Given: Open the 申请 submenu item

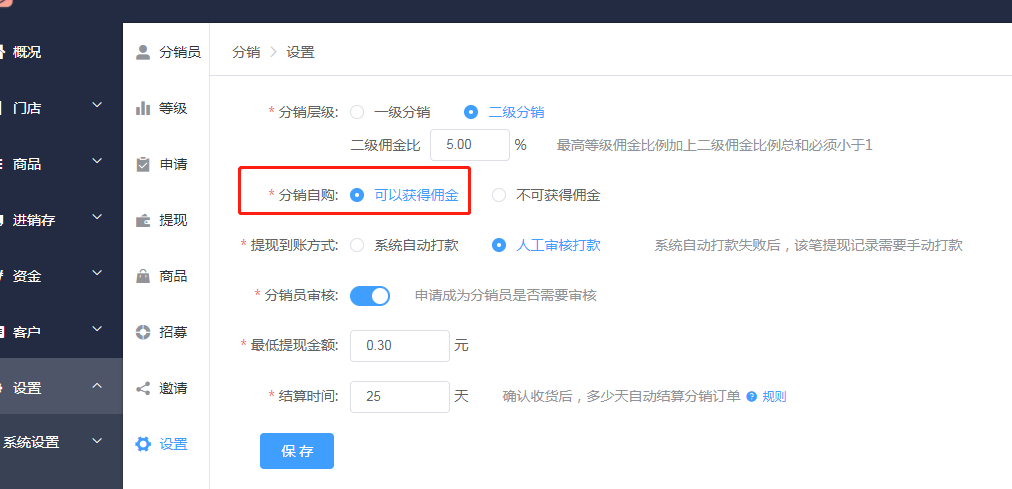Looking at the screenshot, I should (x=173, y=165).
